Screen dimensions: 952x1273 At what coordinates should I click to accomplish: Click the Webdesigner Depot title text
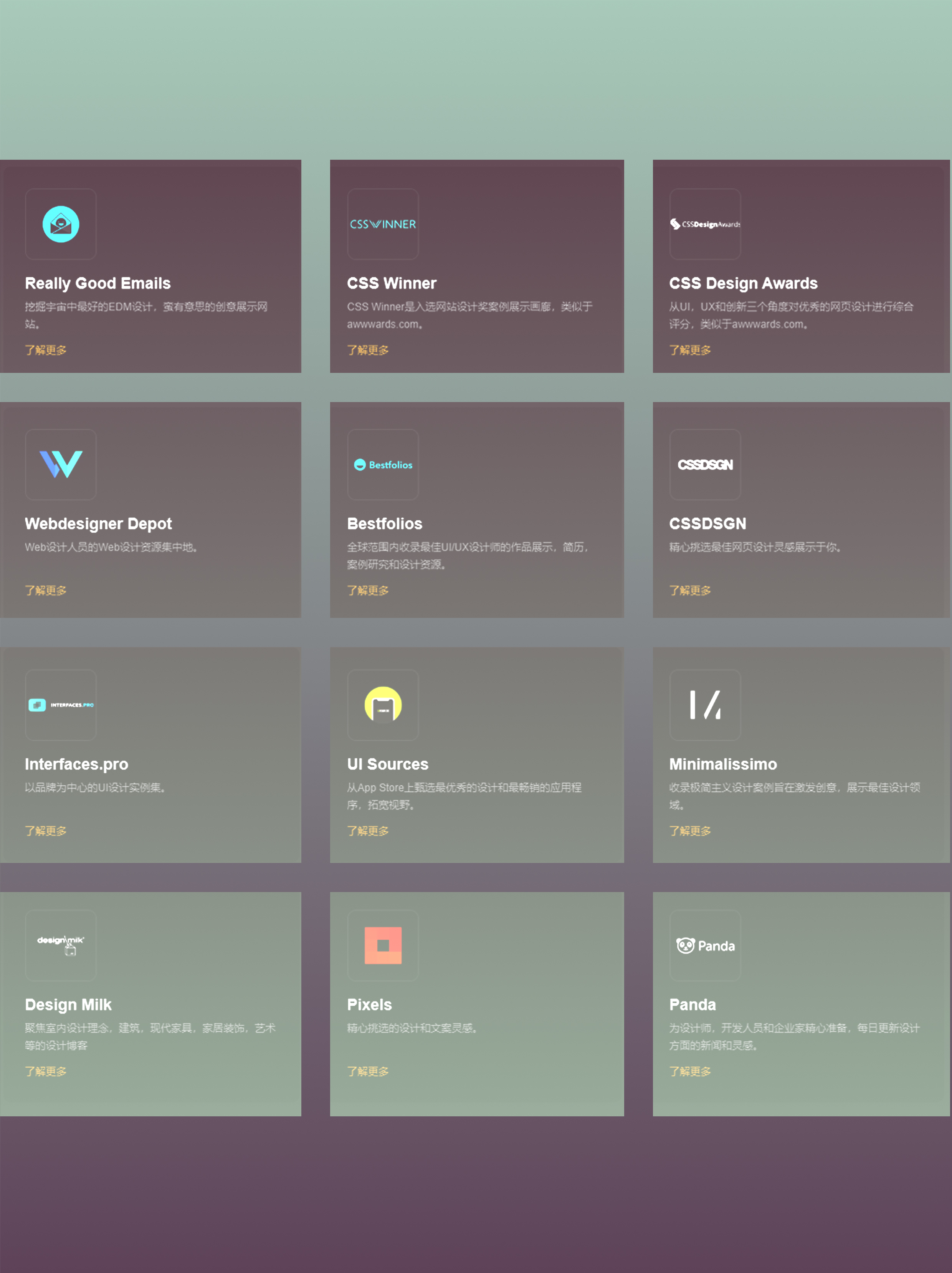(98, 524)
